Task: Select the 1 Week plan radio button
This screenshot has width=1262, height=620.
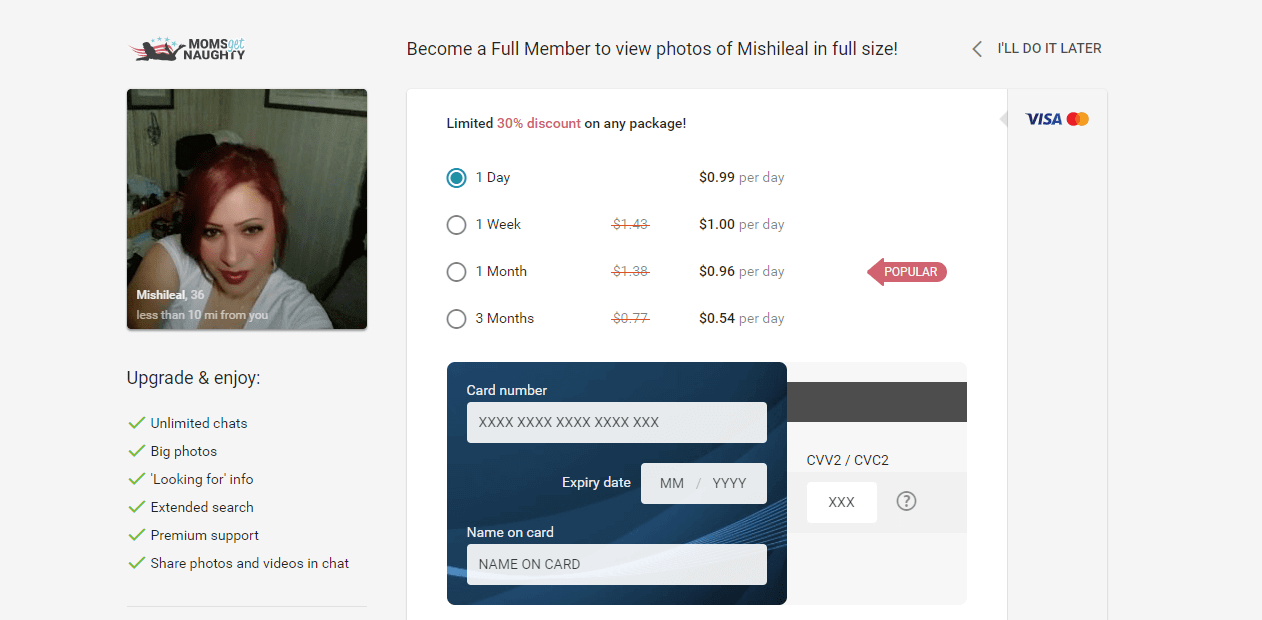Action: [x=456, y=225]
